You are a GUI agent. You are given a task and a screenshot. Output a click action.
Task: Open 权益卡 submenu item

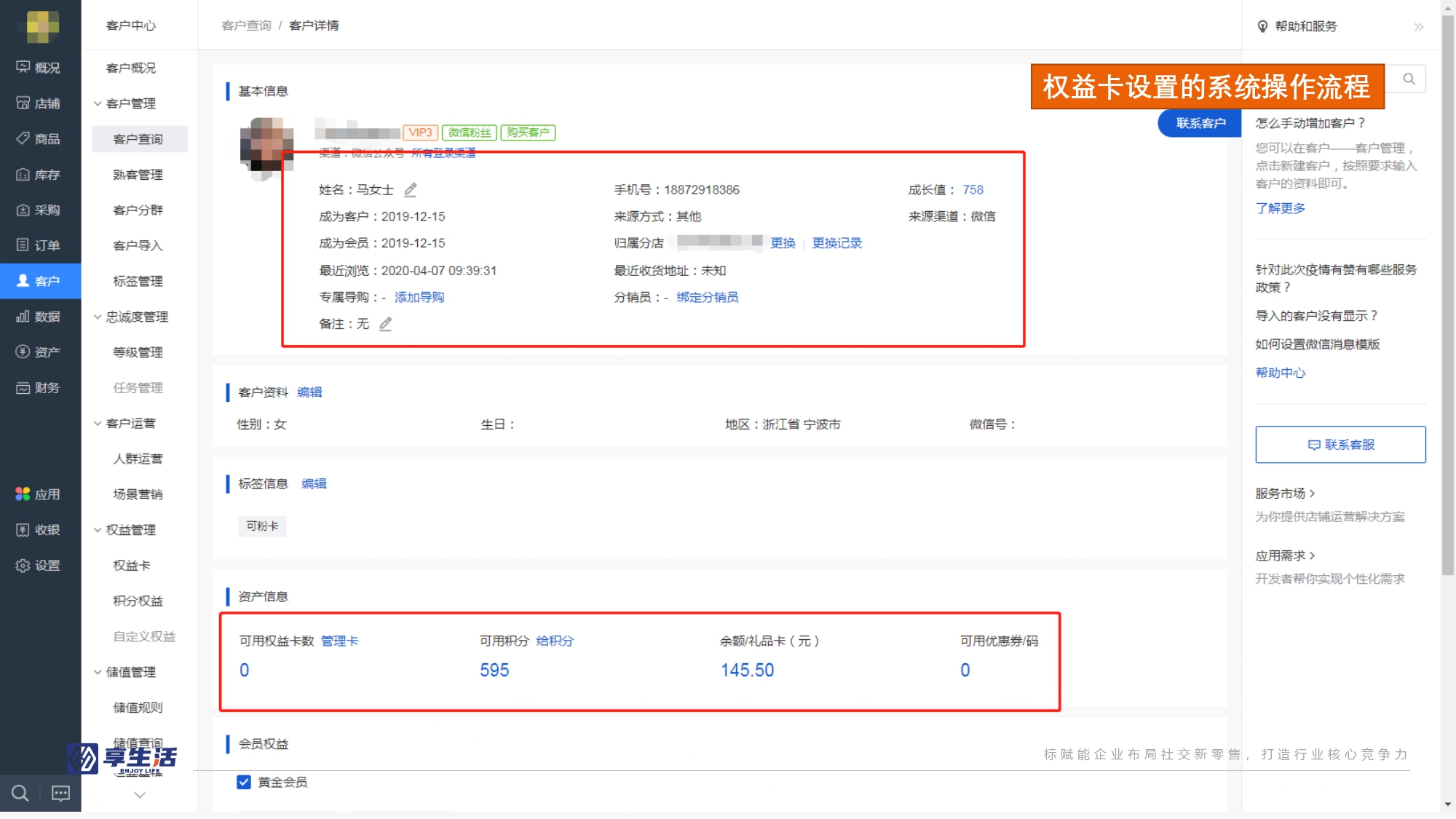(132, 566)
